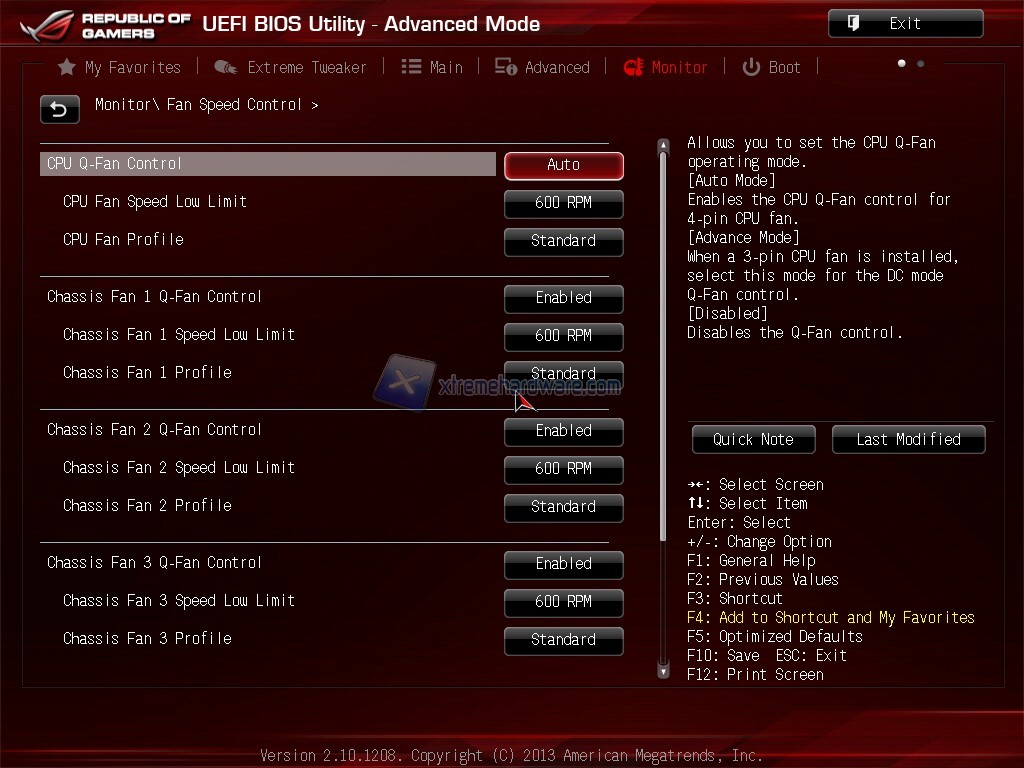
Task: Click the Advanced tab settings icon
Action: coord(505,67)
